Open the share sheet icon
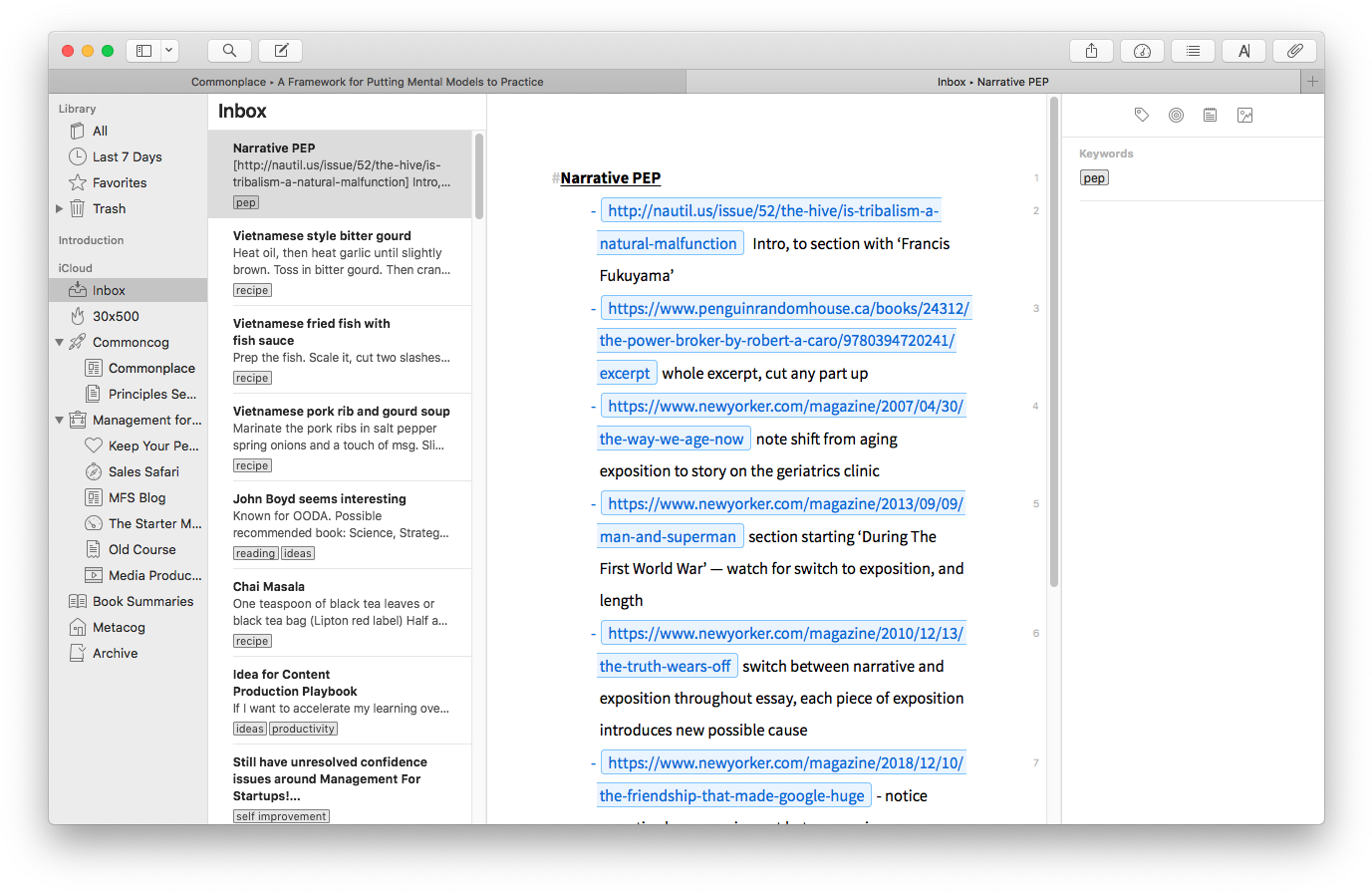This screenshot has width=1372, height=891. pyautogui.click(x=1091, y=51)
